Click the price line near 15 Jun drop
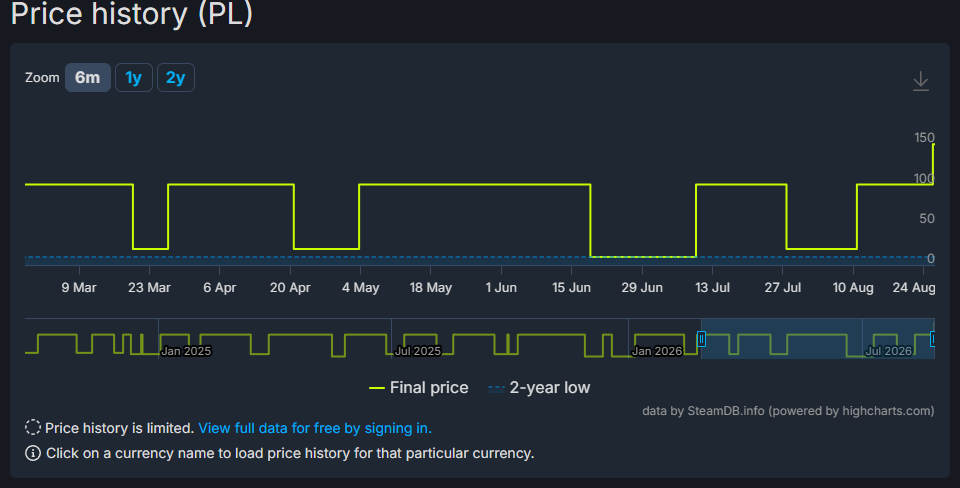This screenshot has width=960, height=488. (x=590, y=220)
